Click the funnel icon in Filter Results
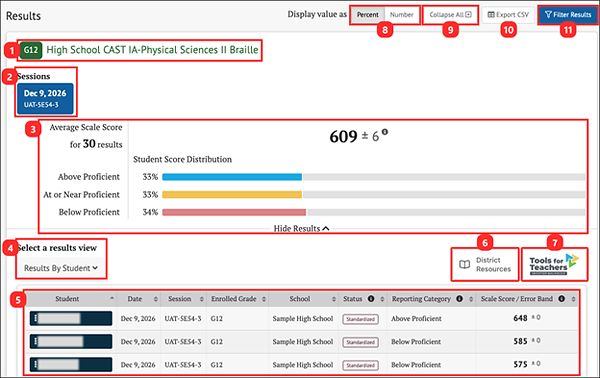 coord(548,15)
